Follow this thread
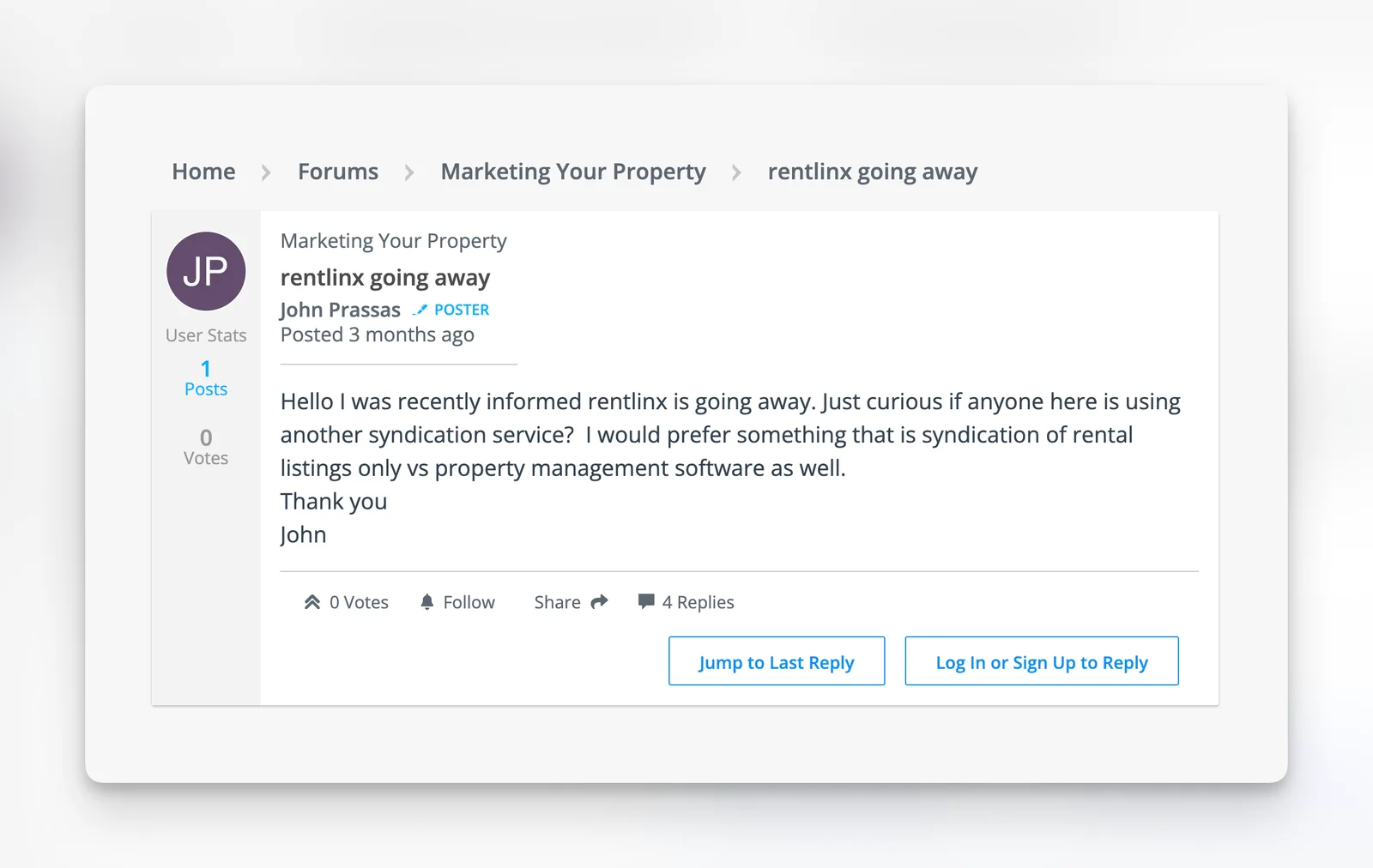This screenshot has width=1373, height=868. coord(468,601)
